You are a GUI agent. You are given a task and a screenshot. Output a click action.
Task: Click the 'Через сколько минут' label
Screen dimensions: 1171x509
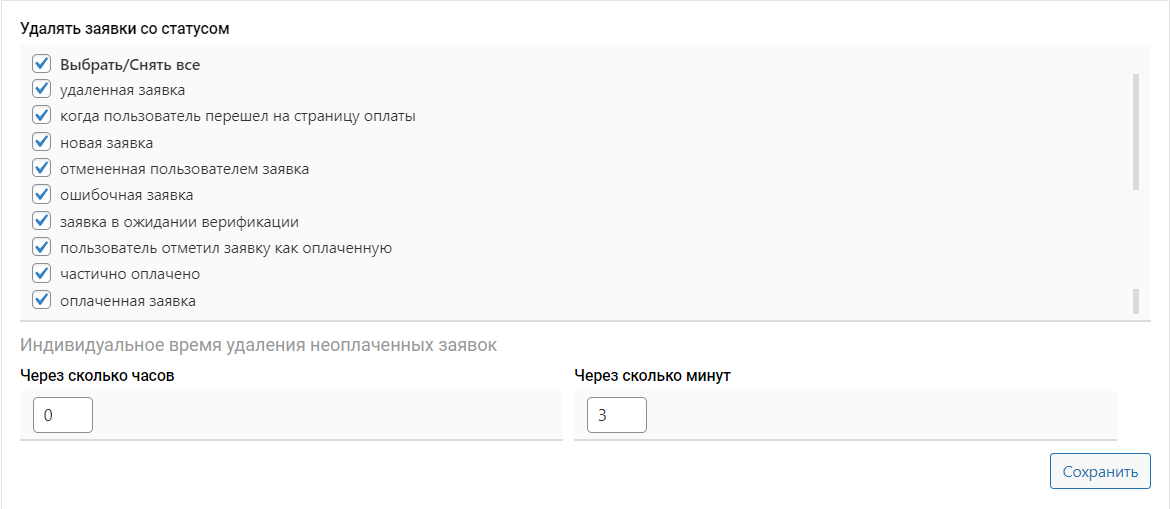tap(653, 376)
